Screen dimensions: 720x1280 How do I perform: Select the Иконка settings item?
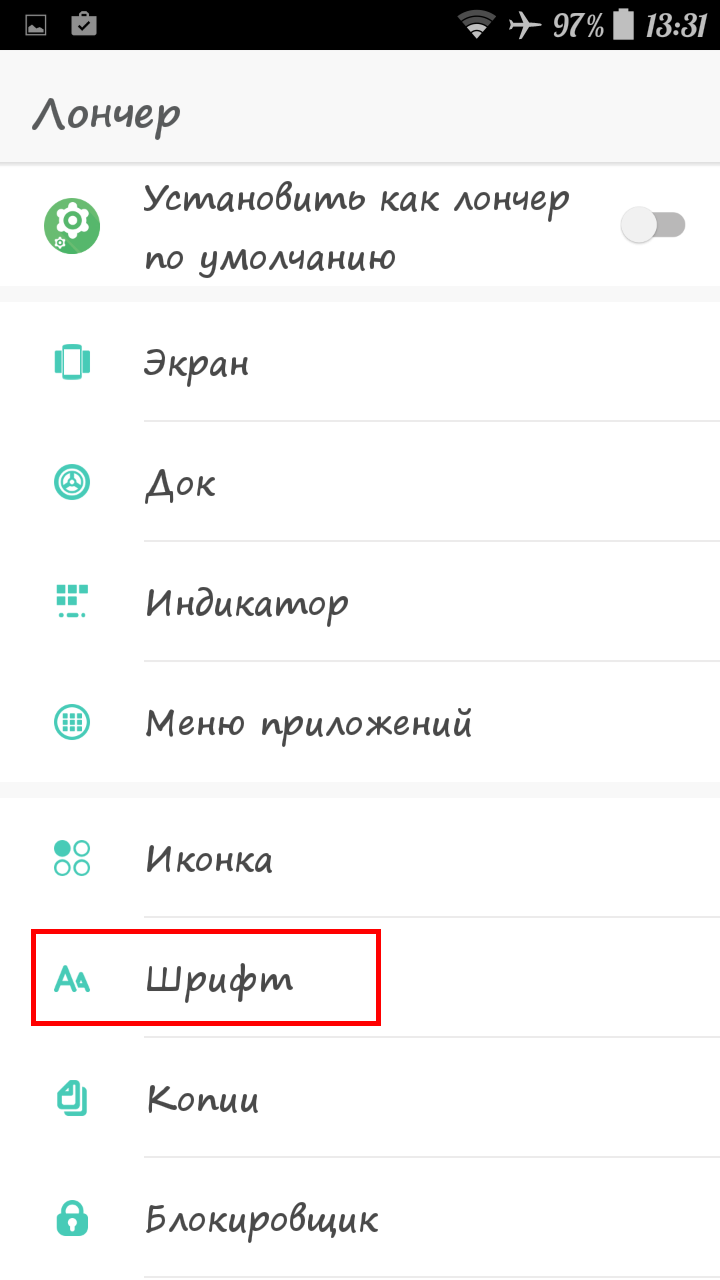[360, 858]
